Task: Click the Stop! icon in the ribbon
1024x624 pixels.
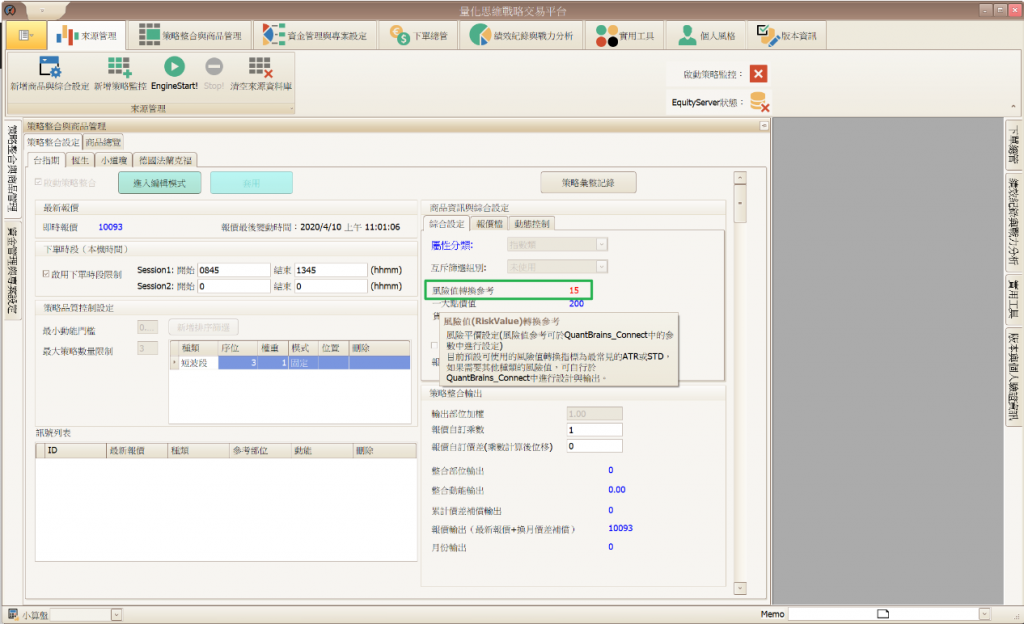Action: click(214, 67)
